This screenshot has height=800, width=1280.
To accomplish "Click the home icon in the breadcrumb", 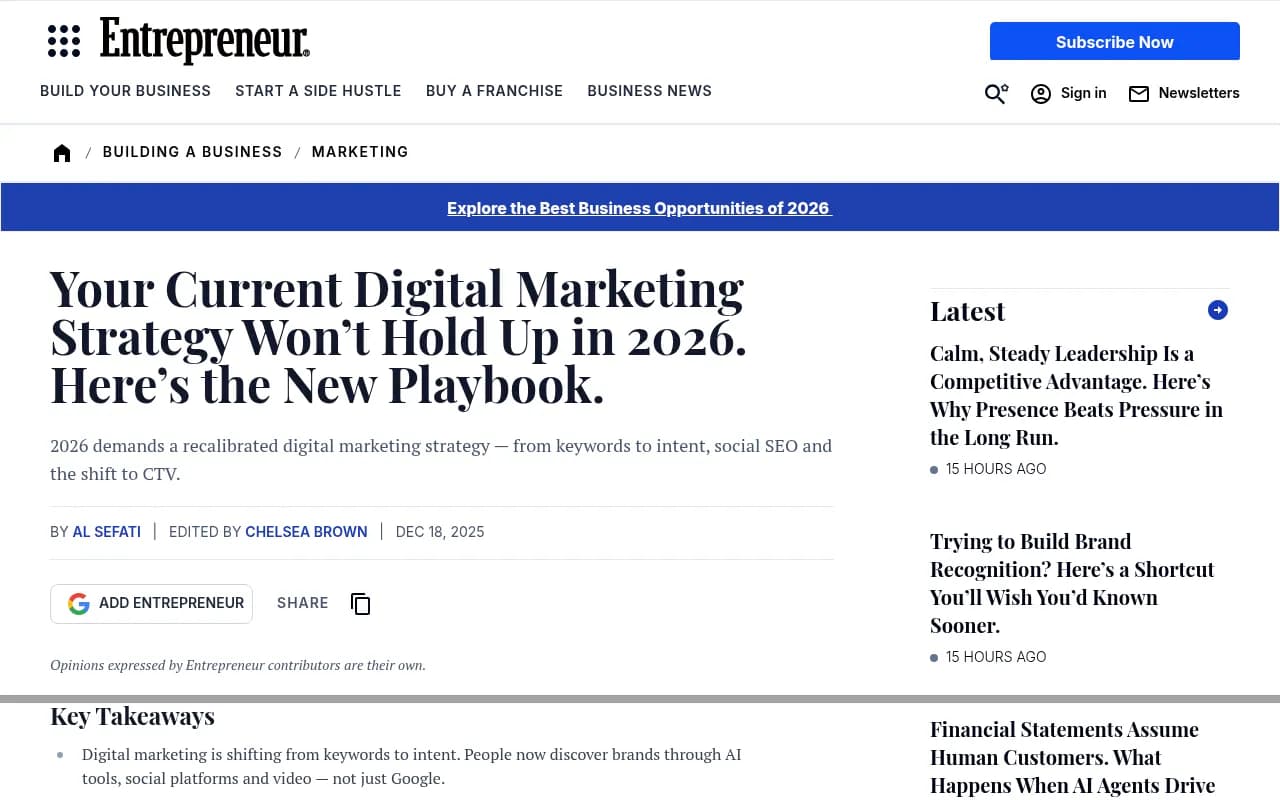I will click(61, 152).
